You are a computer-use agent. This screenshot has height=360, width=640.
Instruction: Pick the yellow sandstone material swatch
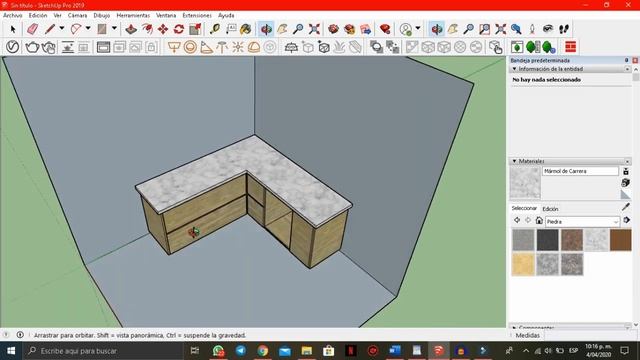(x=523, y=264)
